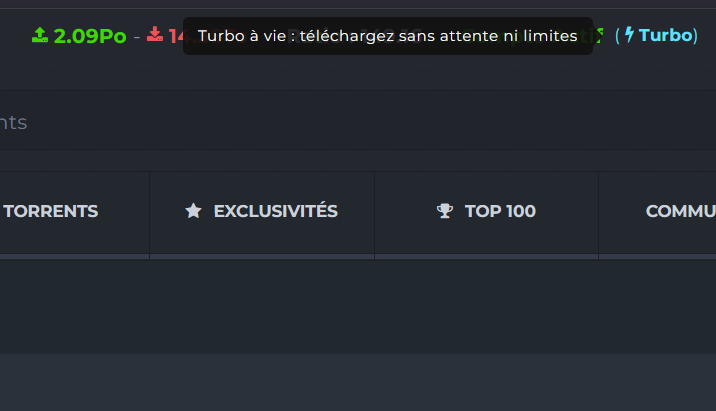Open the Turbo link

click(665, 35)
